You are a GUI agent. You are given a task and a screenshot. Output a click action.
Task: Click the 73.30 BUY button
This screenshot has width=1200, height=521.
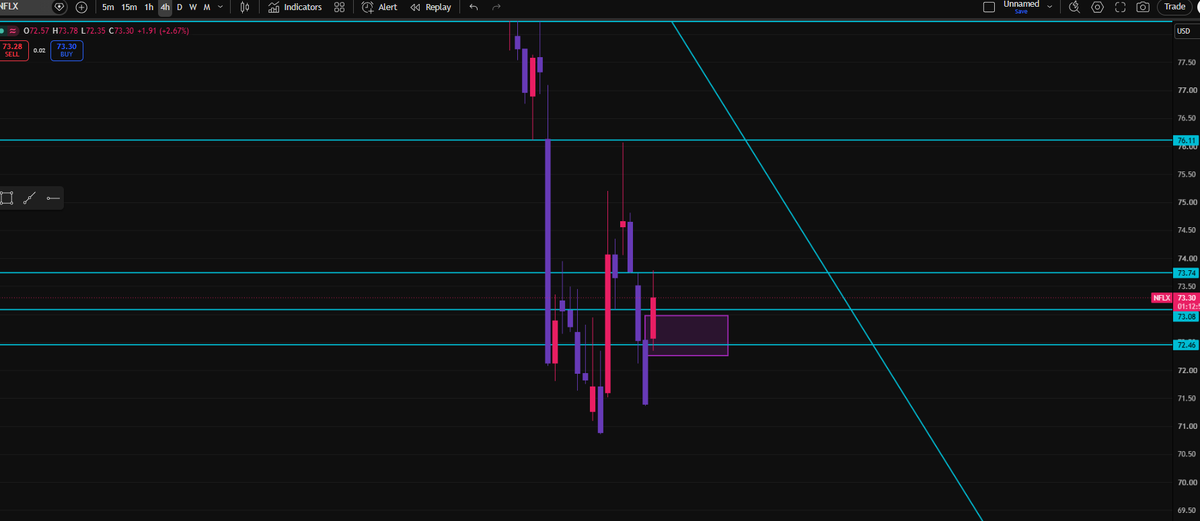67,50
